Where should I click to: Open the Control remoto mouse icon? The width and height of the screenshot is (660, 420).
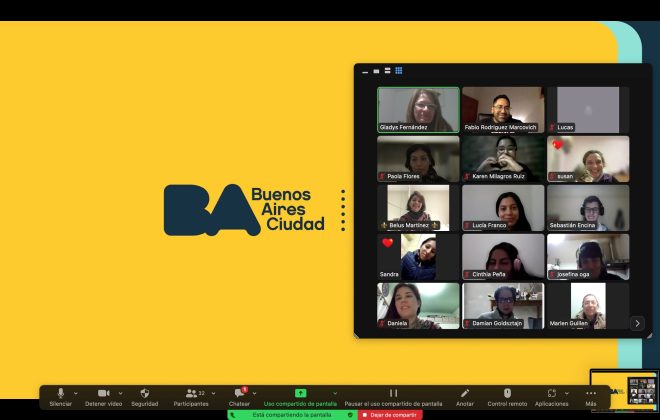[507, 393]
